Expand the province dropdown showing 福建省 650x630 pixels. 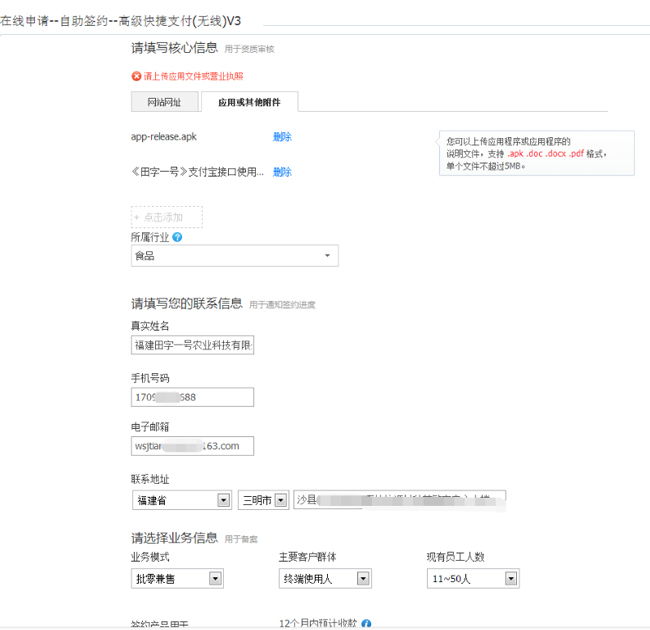[x=181, y=500]
